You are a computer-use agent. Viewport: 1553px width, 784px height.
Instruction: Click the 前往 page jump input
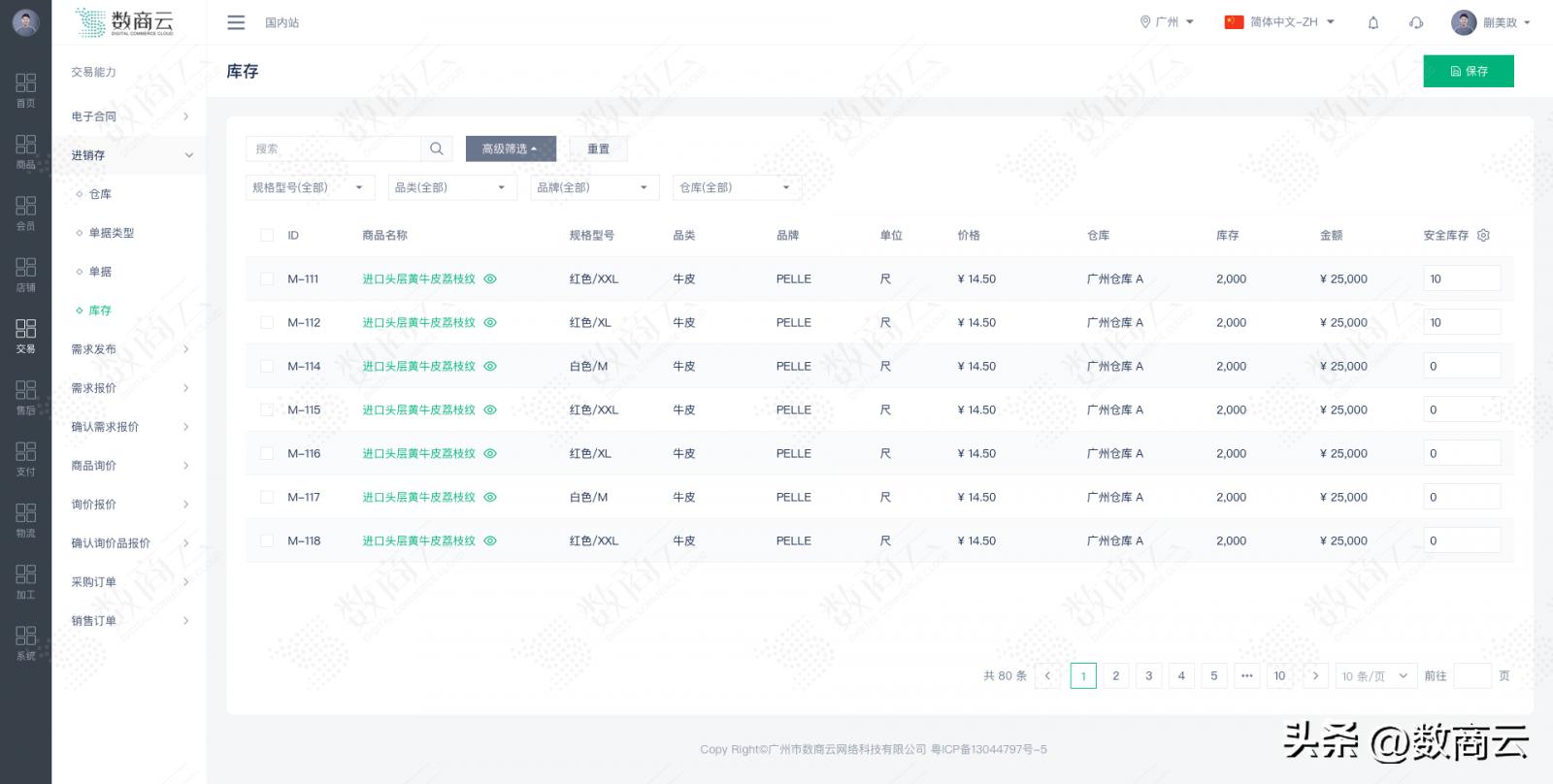(1472, 675)
